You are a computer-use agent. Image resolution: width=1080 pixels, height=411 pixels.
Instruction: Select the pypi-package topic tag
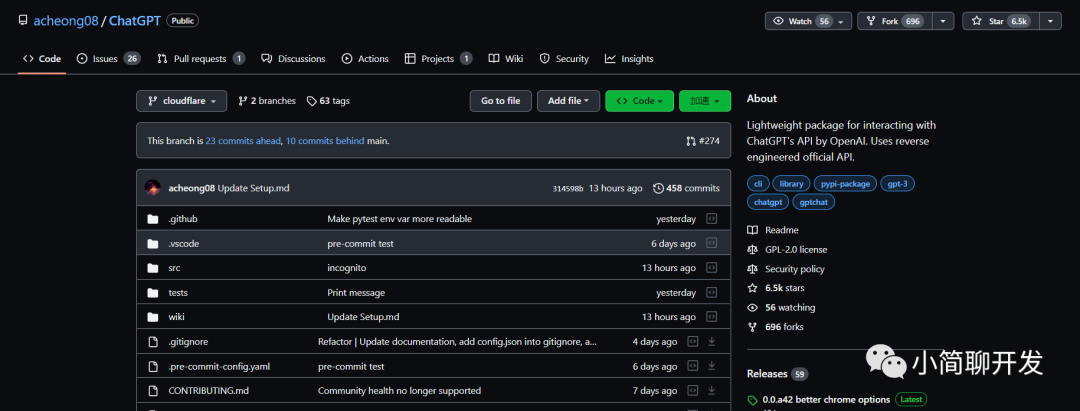(845, 184)
